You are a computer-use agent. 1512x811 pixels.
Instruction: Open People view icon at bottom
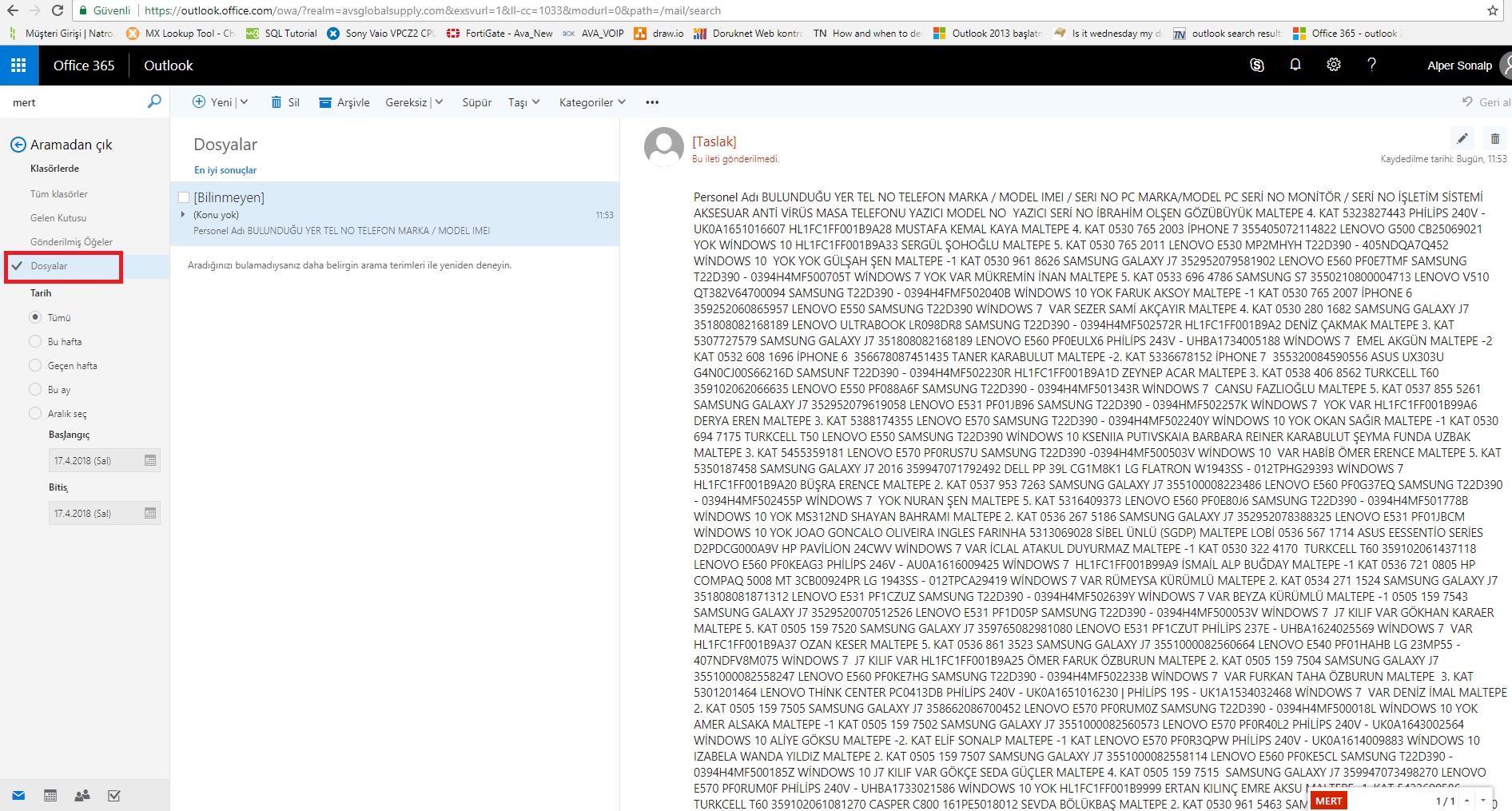(x=82, y=796)
